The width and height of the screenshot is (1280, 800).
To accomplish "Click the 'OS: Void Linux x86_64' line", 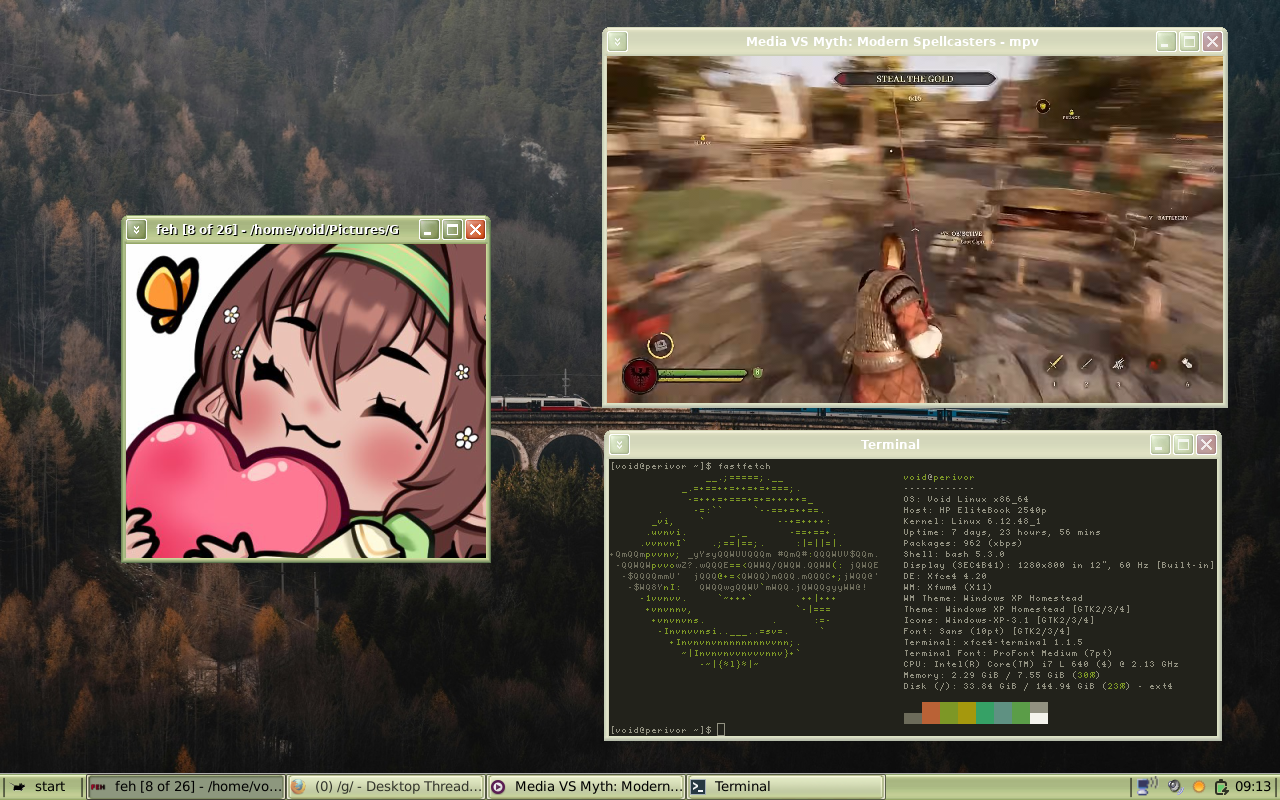I will point(966,499).
